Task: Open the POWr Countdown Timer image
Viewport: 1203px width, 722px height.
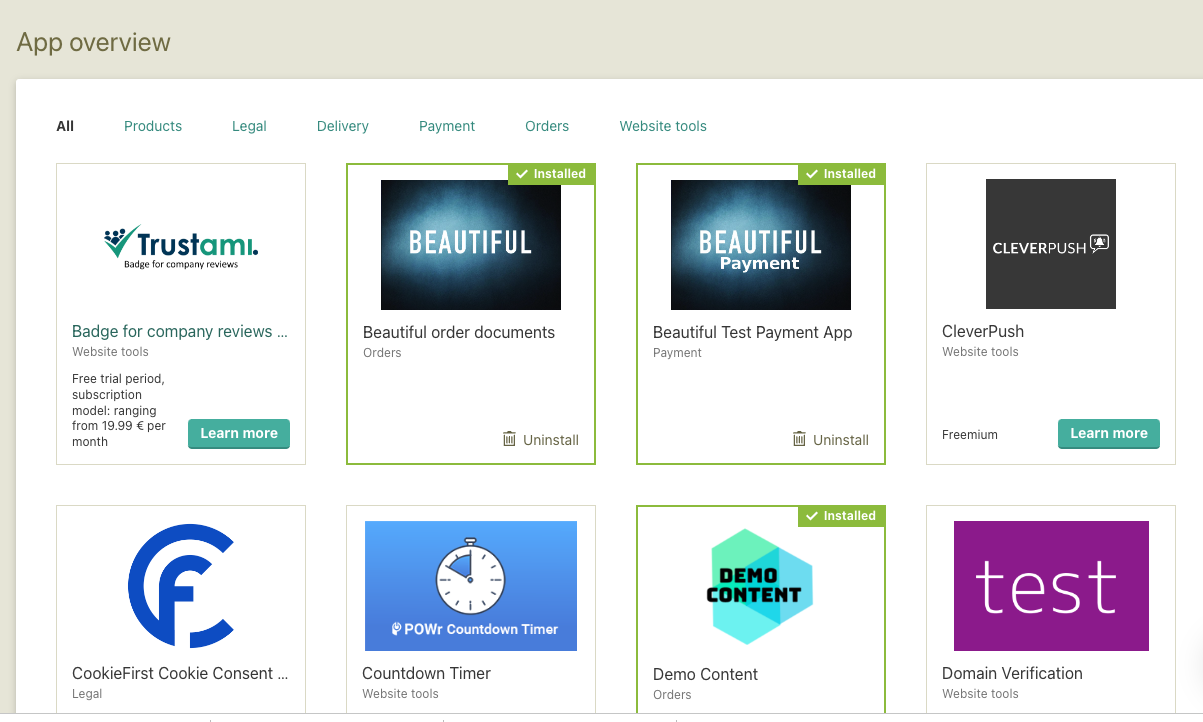Action: tap(471, 586)
